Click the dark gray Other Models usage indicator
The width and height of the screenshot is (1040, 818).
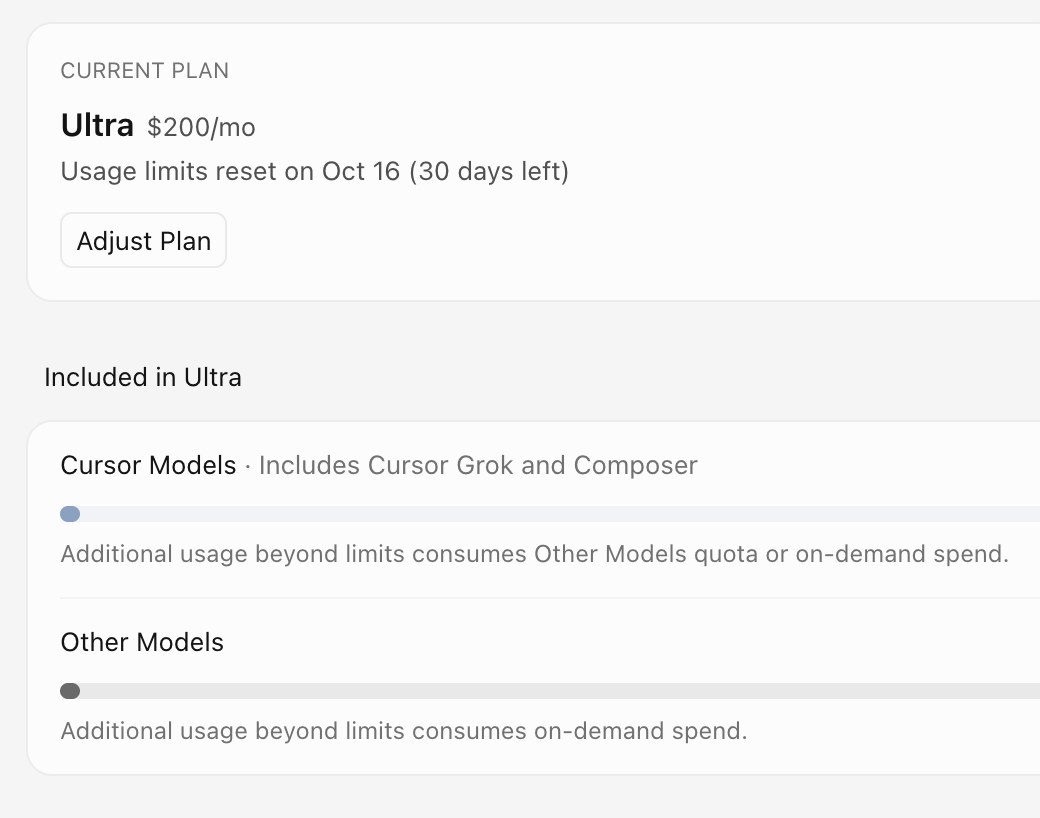click(x=70, y=691)
